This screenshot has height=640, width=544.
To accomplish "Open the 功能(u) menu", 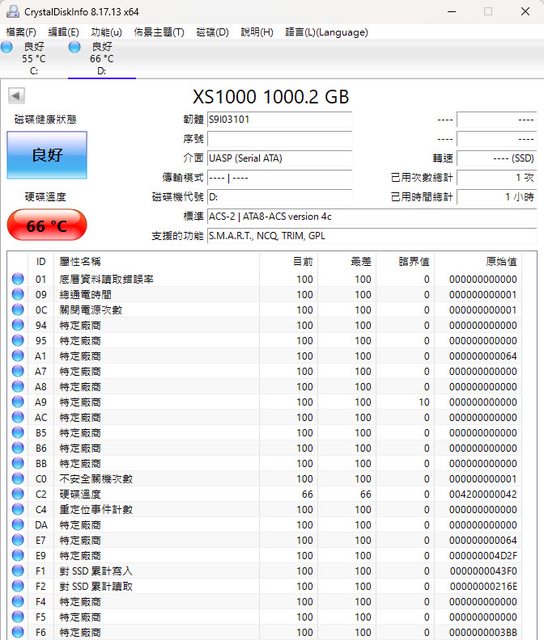I will [x=106, y=32].
